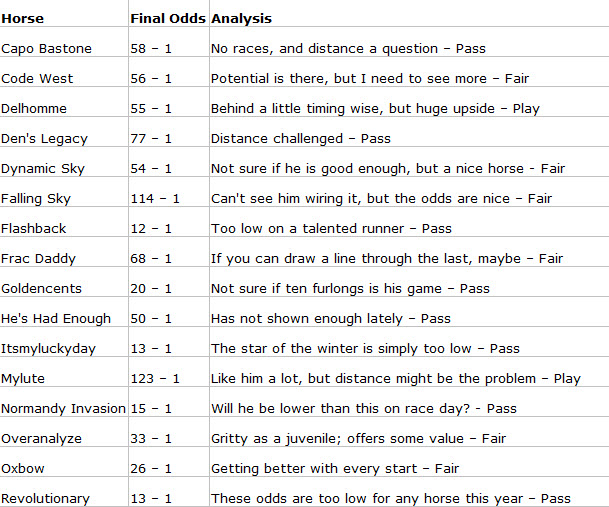Screen dimensions: 609x507
Task: Select Frac Daddy's 68 - 1 odds
Action: pos(151,258)
